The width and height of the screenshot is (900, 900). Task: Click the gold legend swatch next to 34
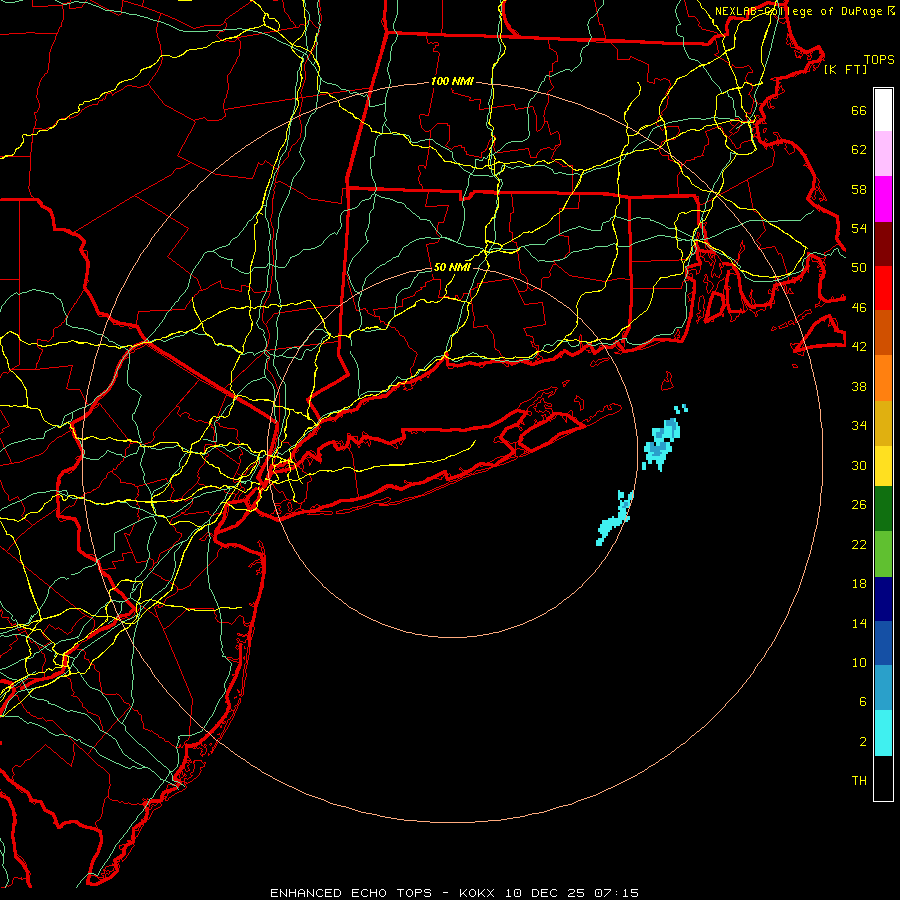pos(883,423)
